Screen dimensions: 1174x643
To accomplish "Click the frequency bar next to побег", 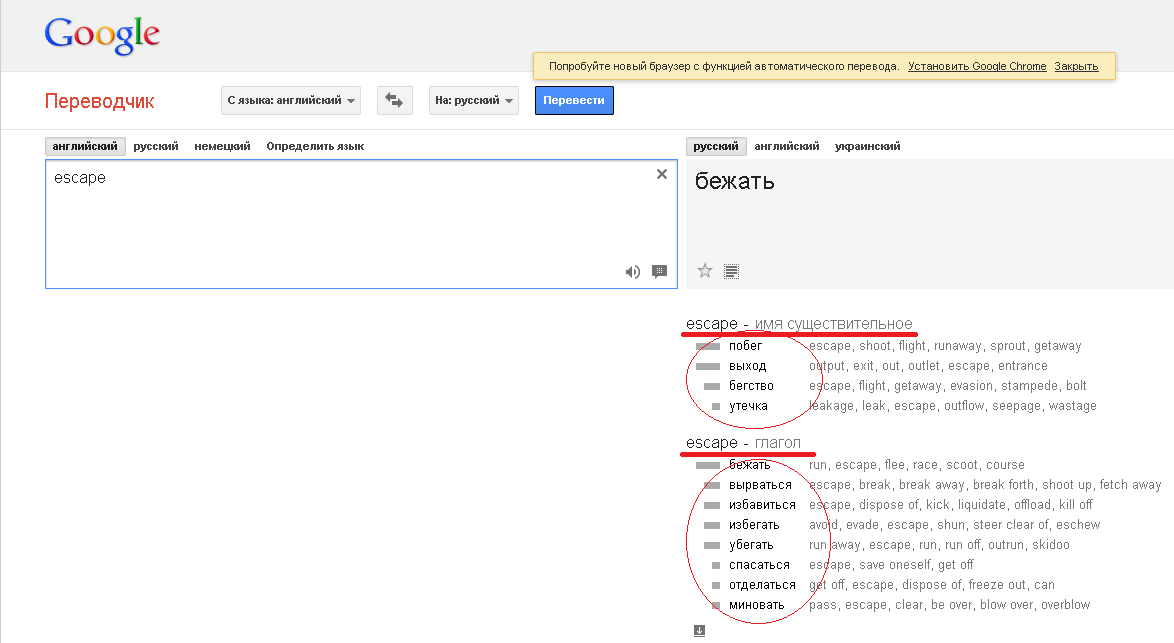I will pos(708,346).
